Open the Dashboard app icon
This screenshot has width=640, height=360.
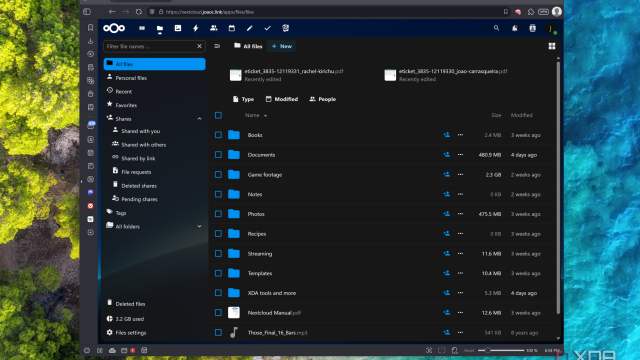click(142, 28)
